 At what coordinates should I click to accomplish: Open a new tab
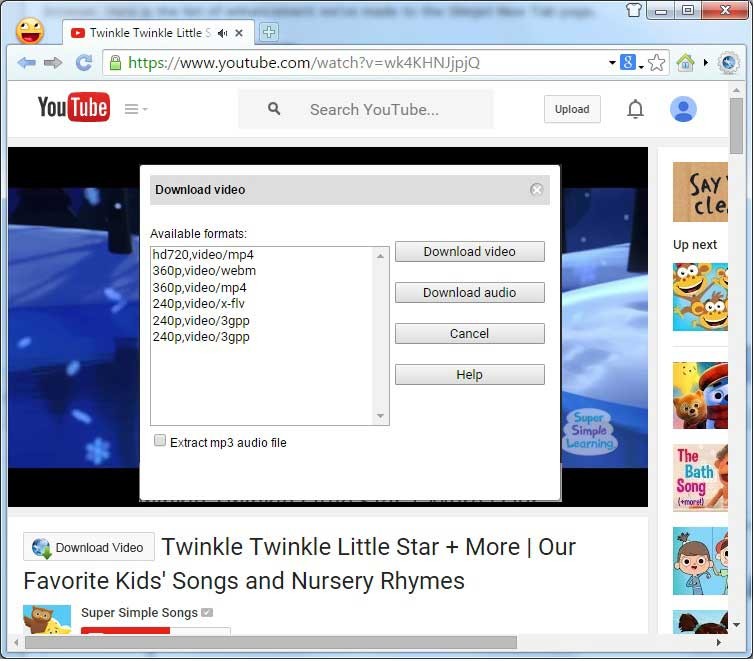tap(268, 33)
